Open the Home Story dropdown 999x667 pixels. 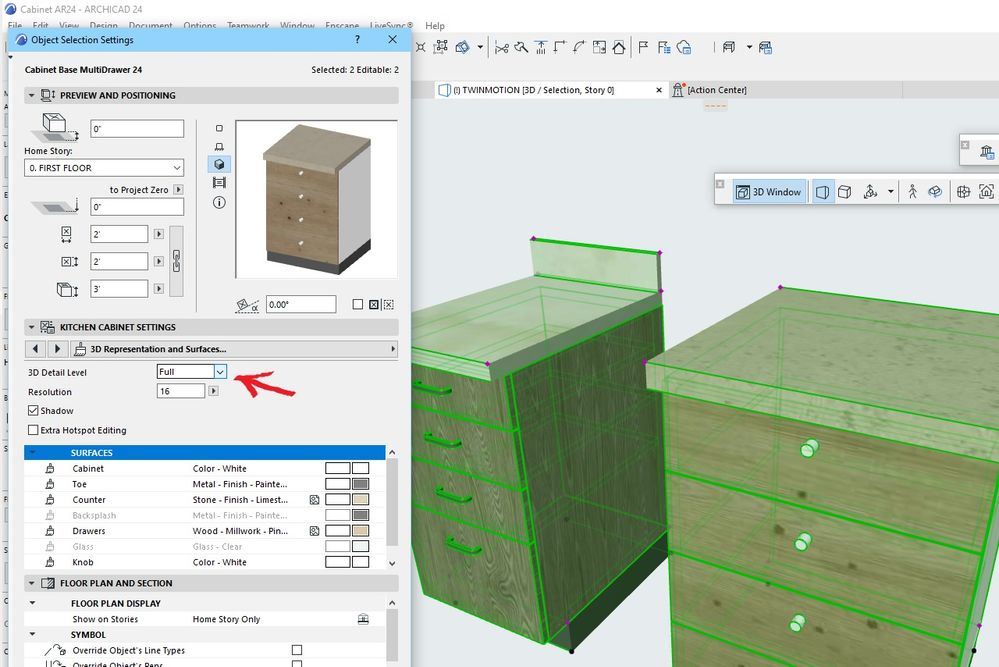(x=104, y=167)
